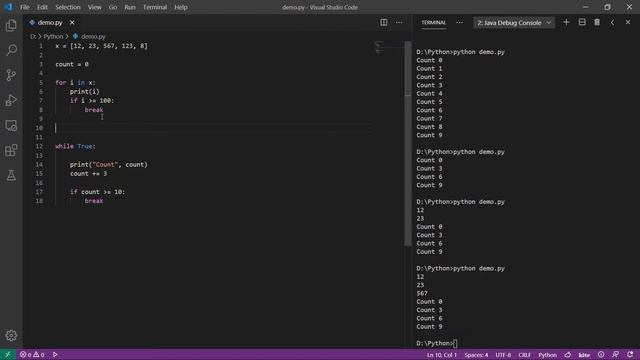Switch to the TERMINAL panel tab
This screenshot has height=360, width=640.
(433, 22)
